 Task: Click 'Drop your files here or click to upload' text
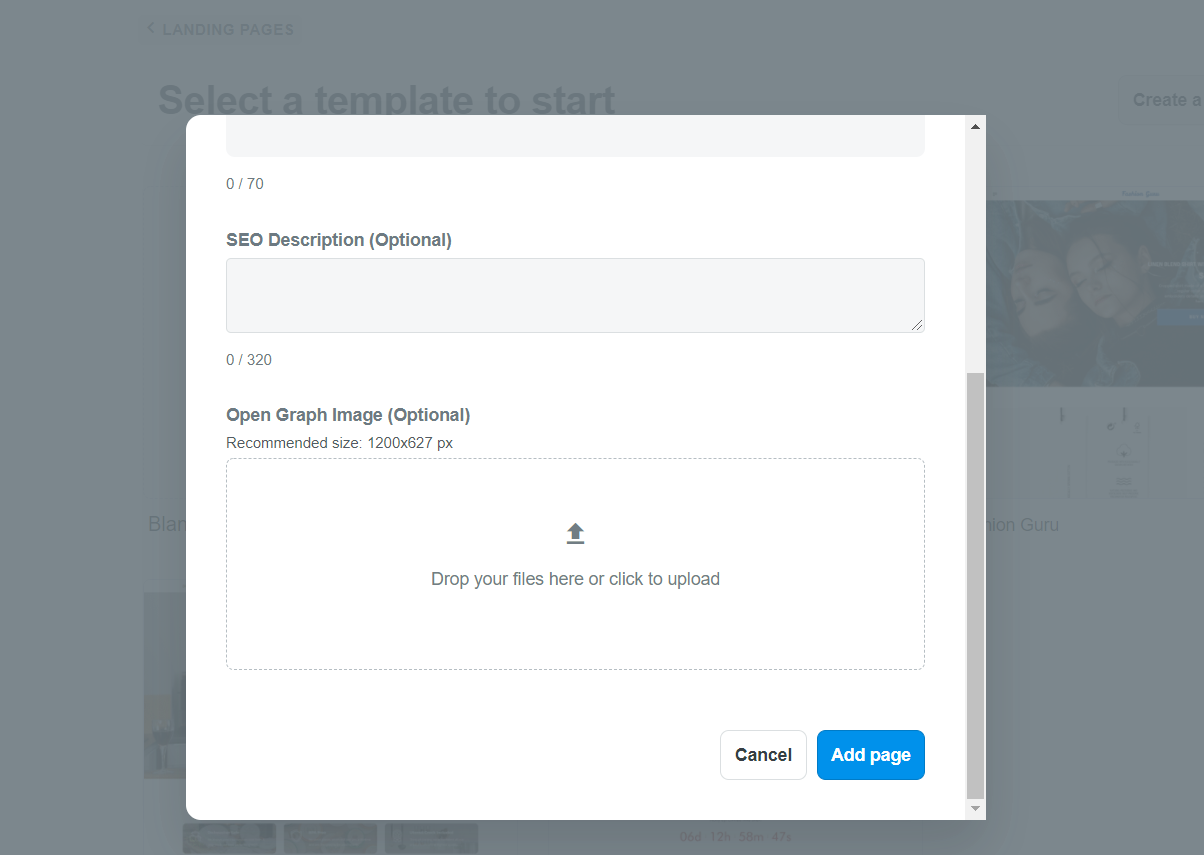[x=575, y=579]
